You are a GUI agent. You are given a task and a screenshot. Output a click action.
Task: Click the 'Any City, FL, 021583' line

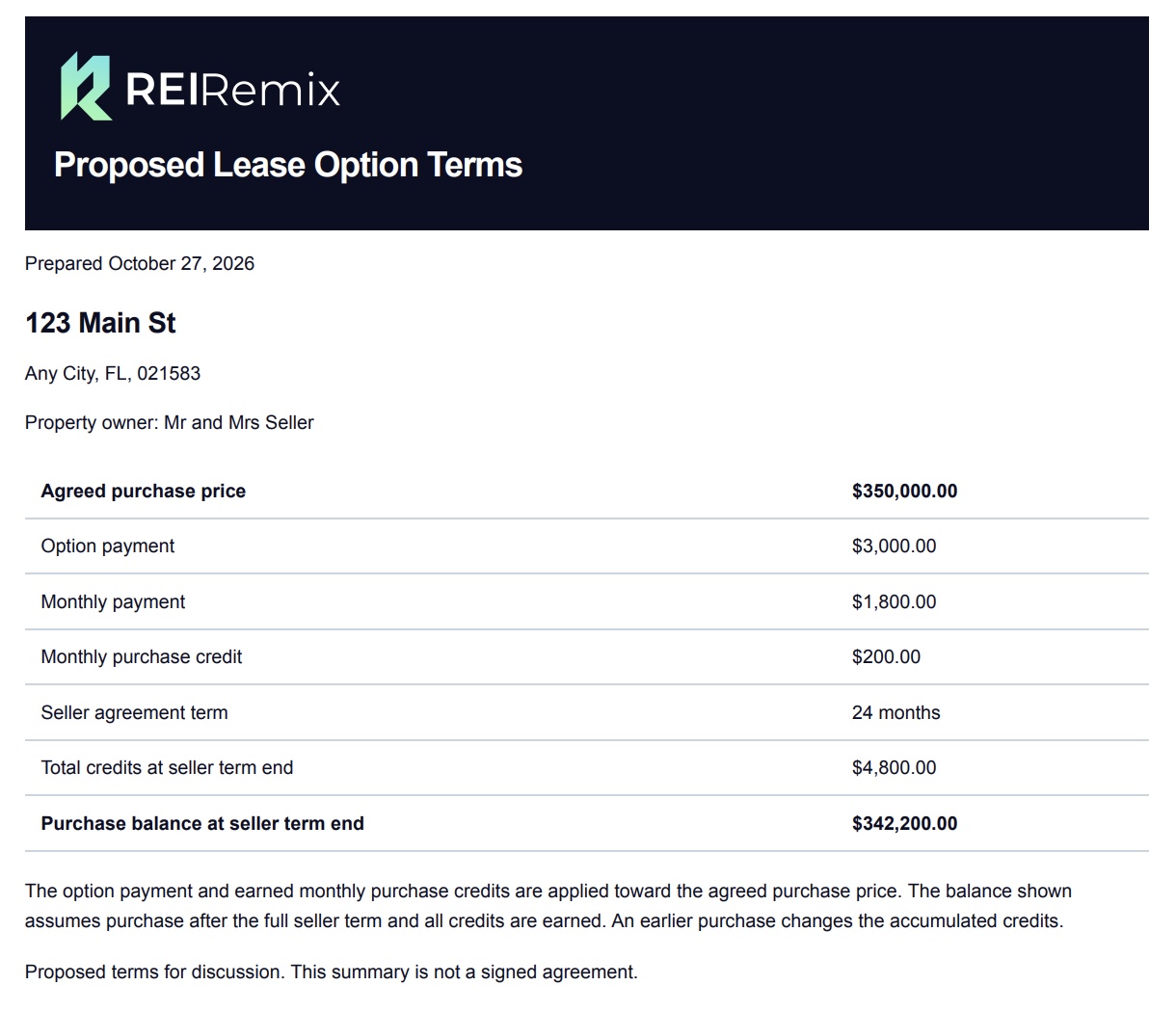pos(113,374)
